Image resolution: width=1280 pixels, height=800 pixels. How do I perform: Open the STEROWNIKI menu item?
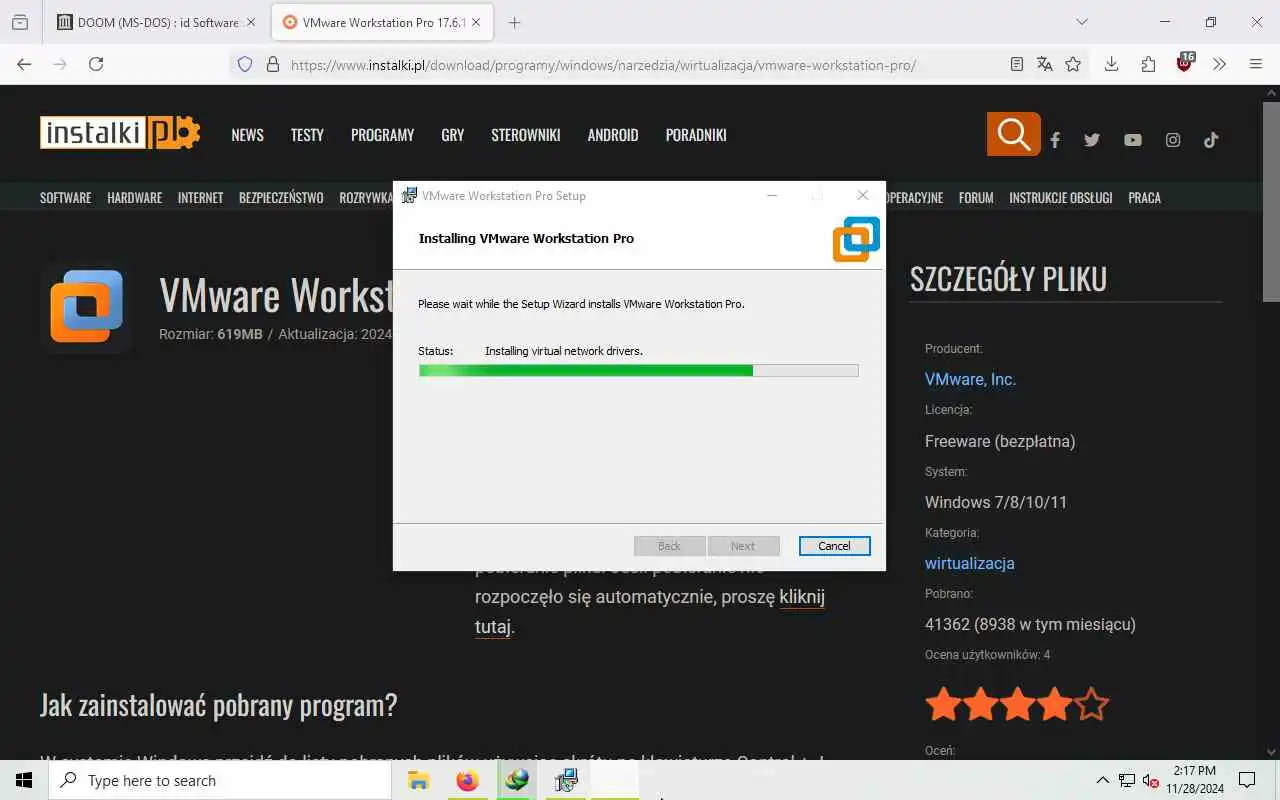point(526,135)
